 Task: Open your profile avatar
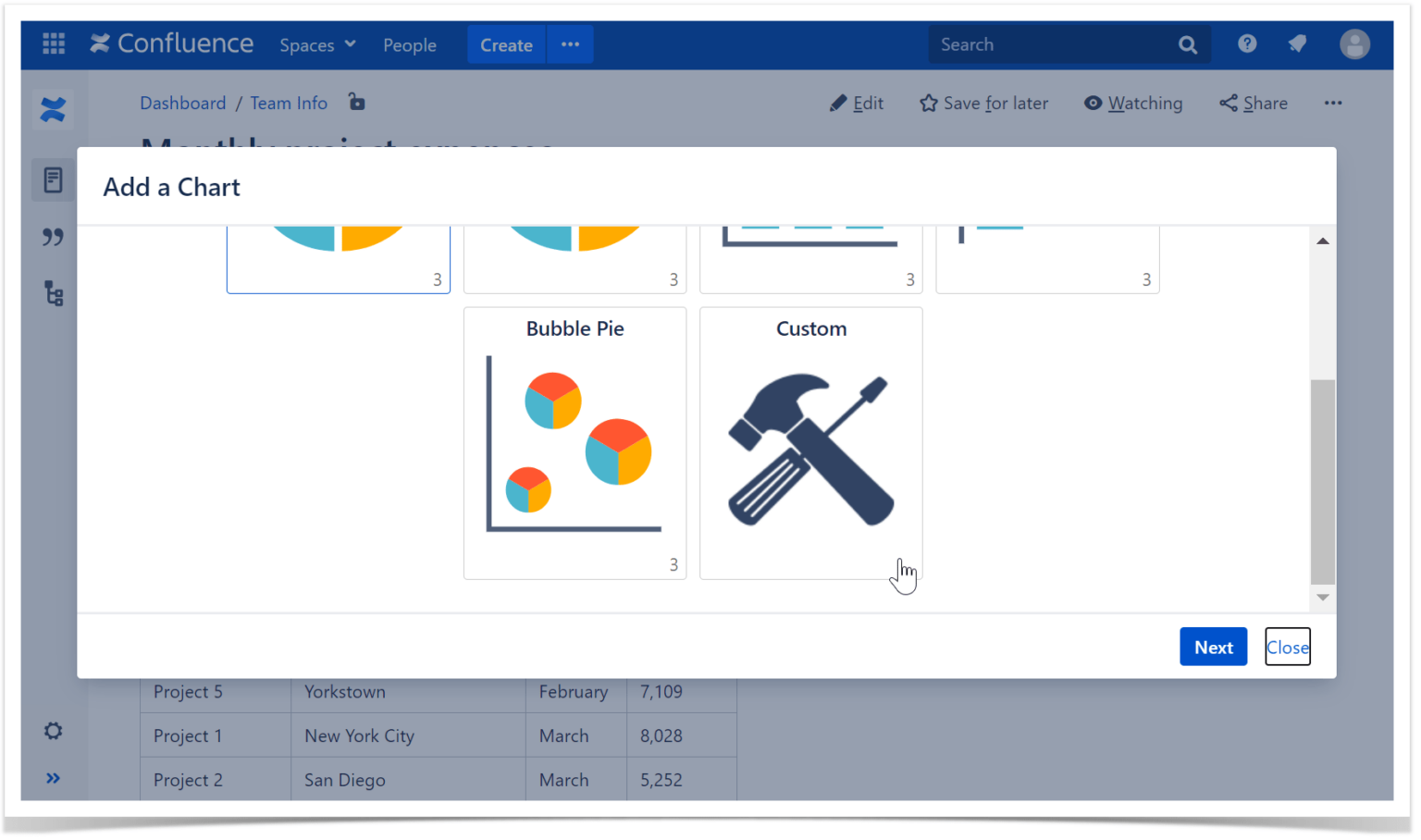pyautogui.click(x=1354, y=43)
